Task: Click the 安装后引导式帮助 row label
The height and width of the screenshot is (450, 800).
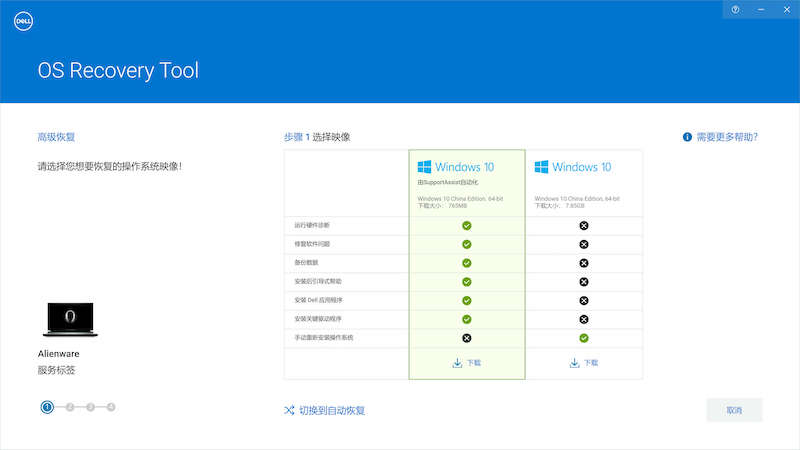Action: [318, 281]
